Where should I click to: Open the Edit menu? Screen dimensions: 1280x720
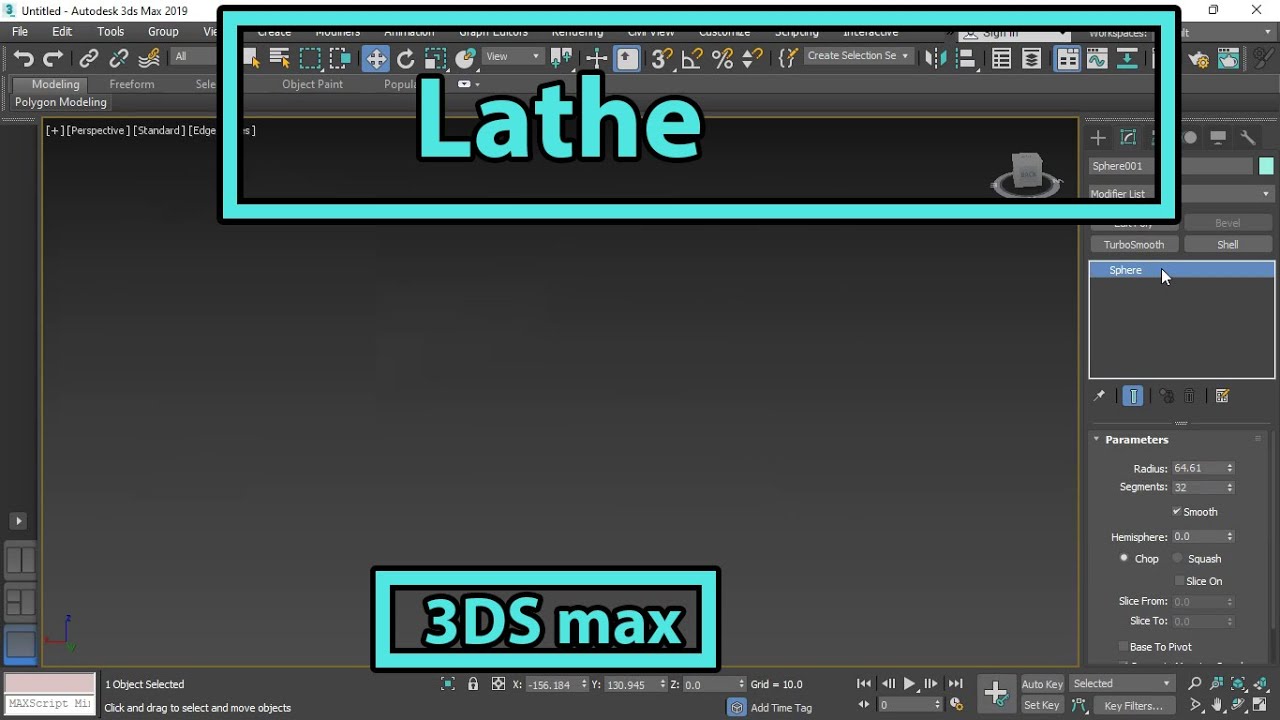62,32
